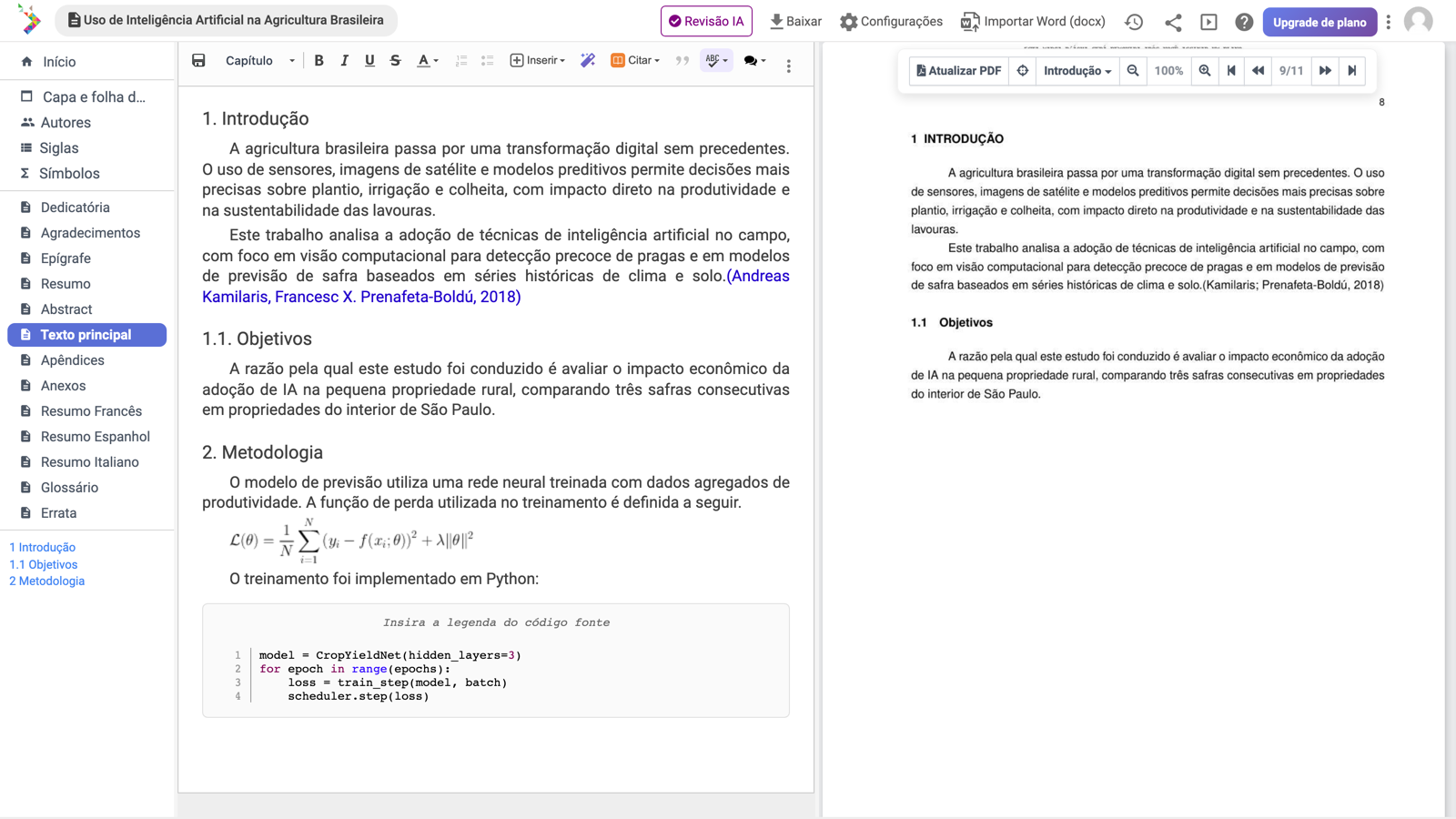Zoom out the PDF preview
The width and height of the screenshot is (1456, 819).
pos(1133,71)
